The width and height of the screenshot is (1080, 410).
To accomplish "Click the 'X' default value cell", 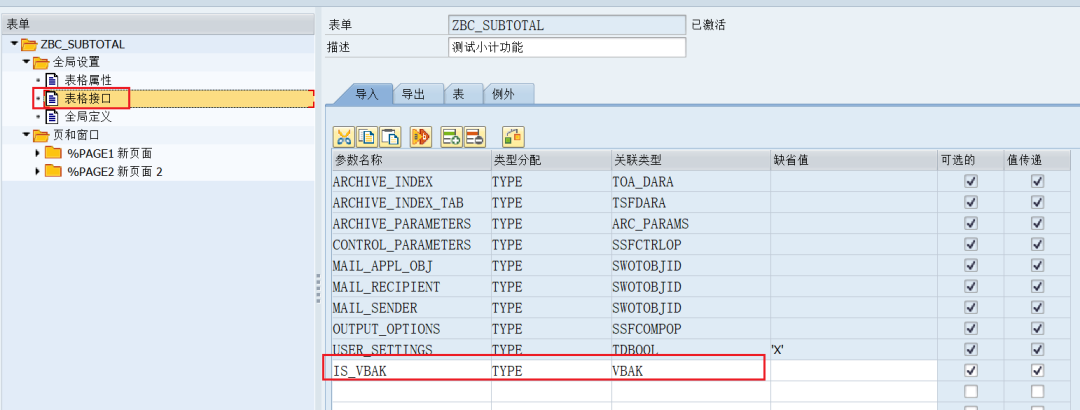I will [x=853, y=349].
